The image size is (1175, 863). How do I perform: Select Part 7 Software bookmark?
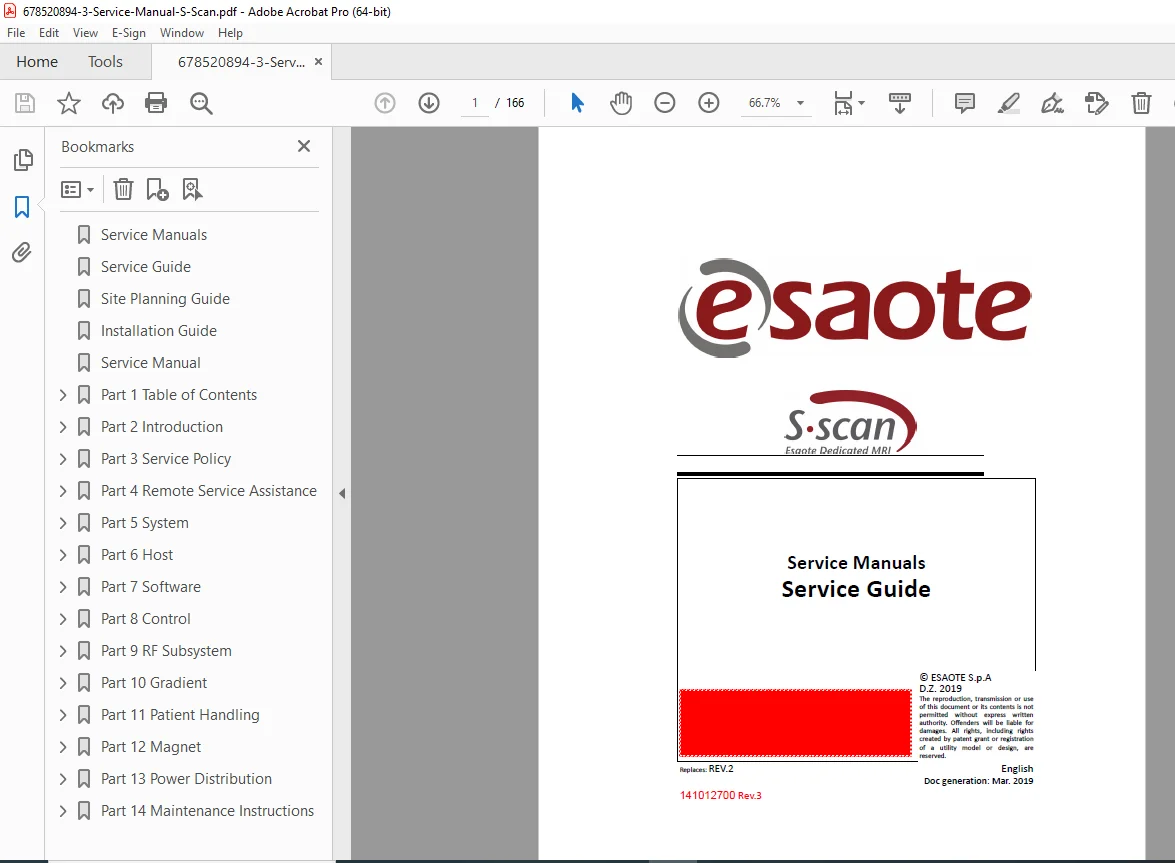pos(151,587)
